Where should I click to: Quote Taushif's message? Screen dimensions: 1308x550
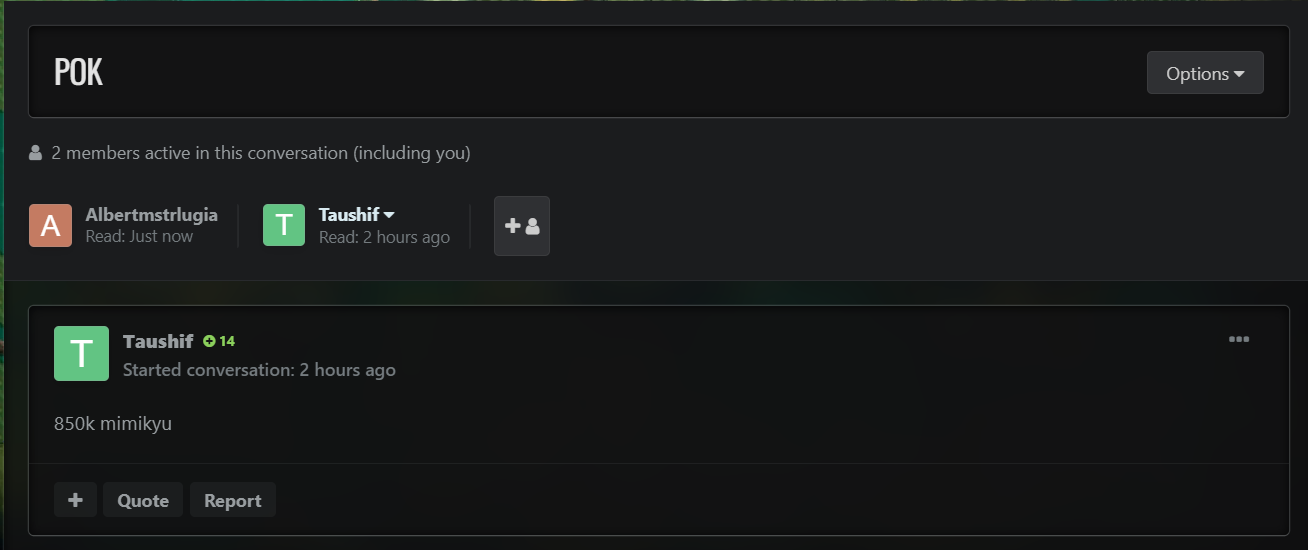tap(143, 500)
